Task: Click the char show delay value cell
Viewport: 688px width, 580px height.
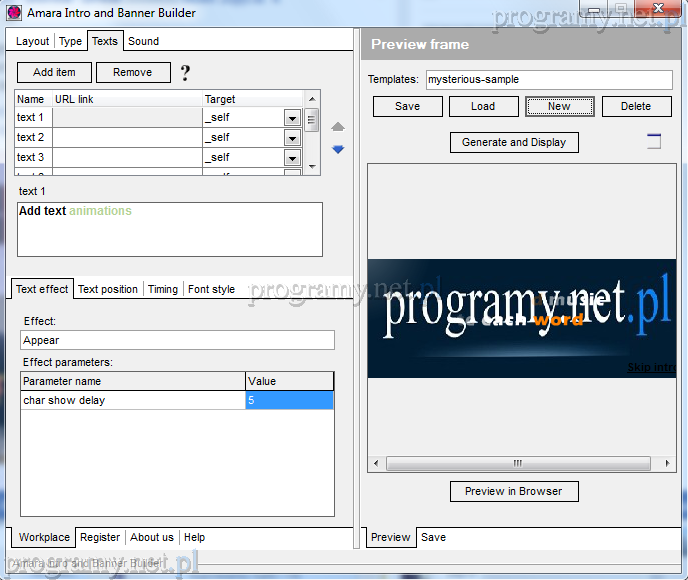Action: [289, 400]
